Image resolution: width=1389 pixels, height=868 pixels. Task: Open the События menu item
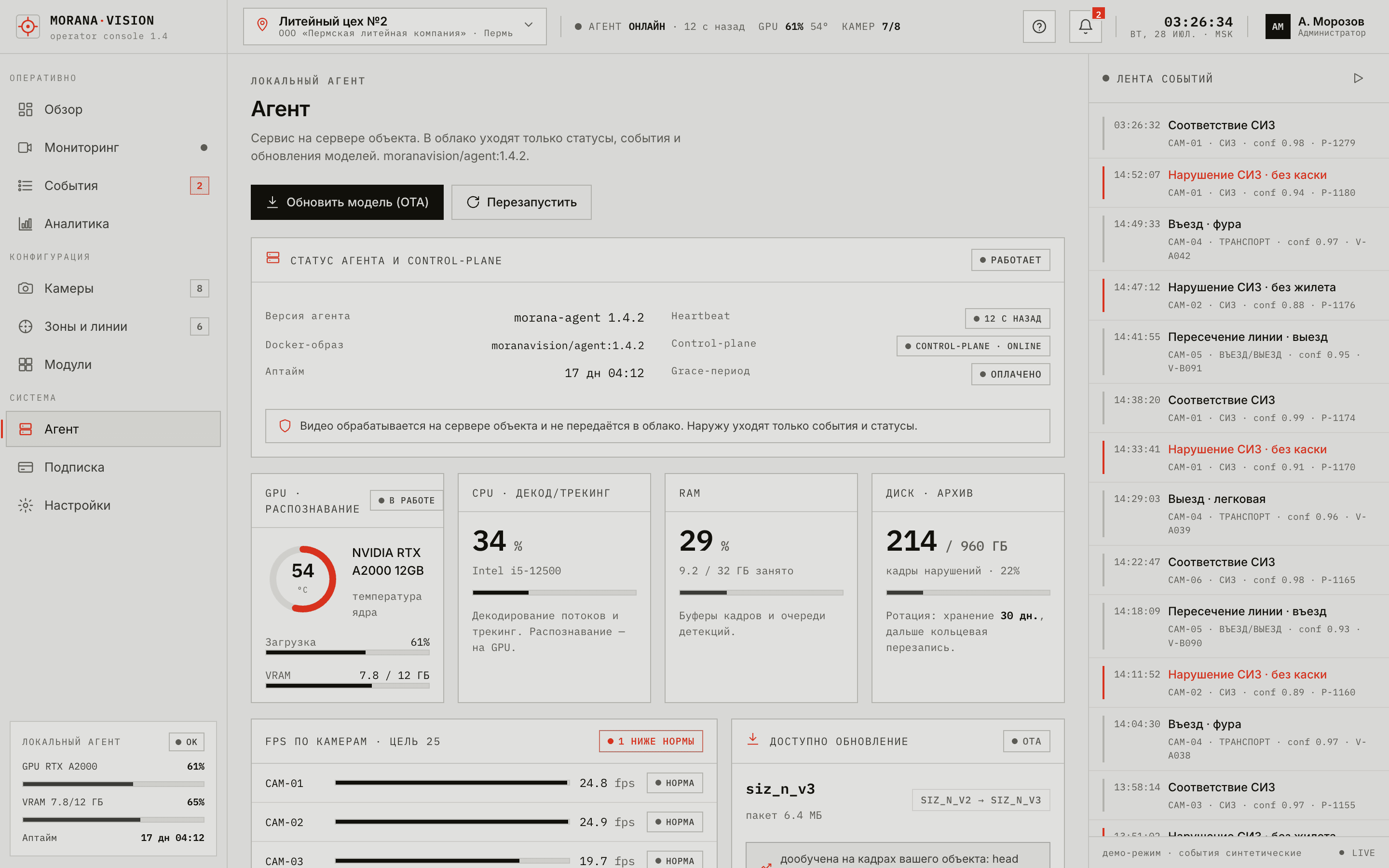click(113, 186)
